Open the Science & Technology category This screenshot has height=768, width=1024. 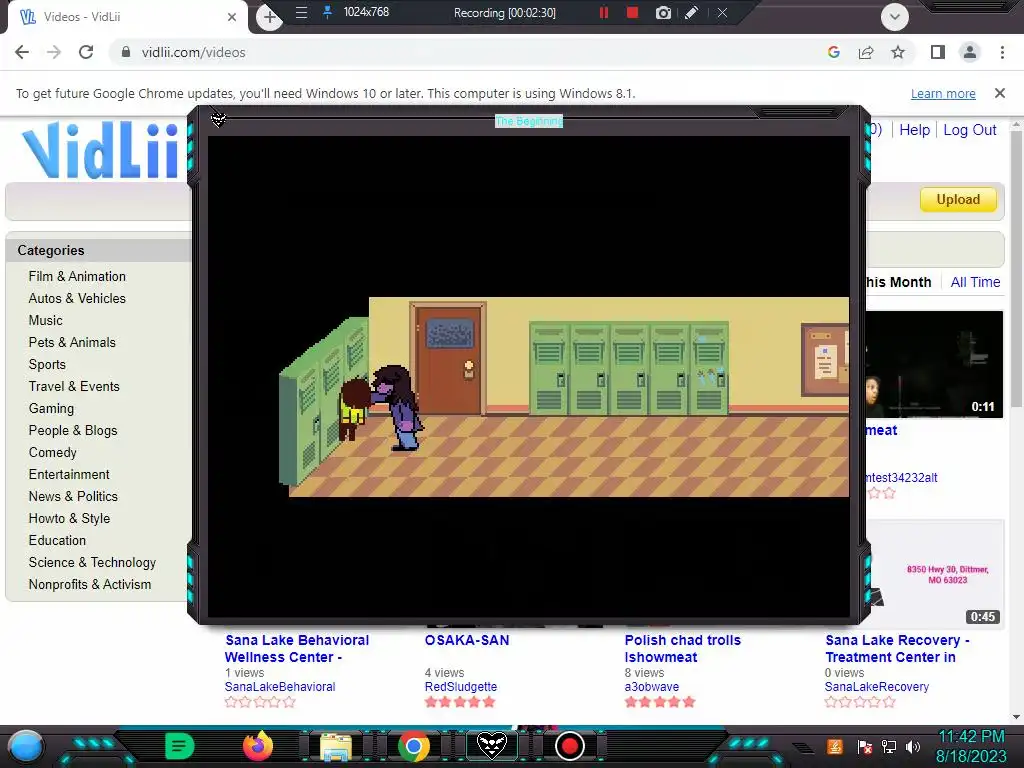click(x=92, y=562)
